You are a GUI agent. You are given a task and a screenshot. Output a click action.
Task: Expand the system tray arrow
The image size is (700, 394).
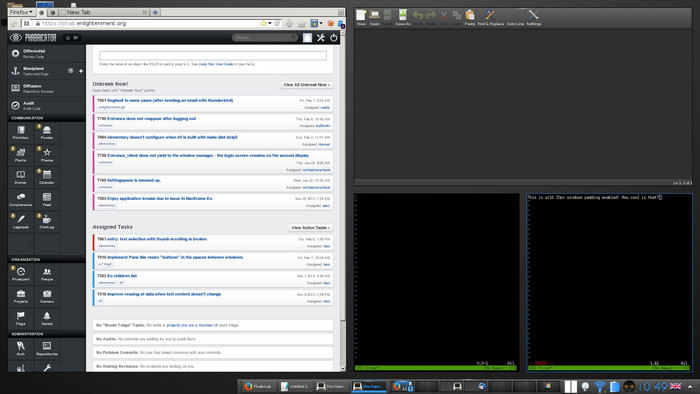pyautogui.click(x=690, y=386)
